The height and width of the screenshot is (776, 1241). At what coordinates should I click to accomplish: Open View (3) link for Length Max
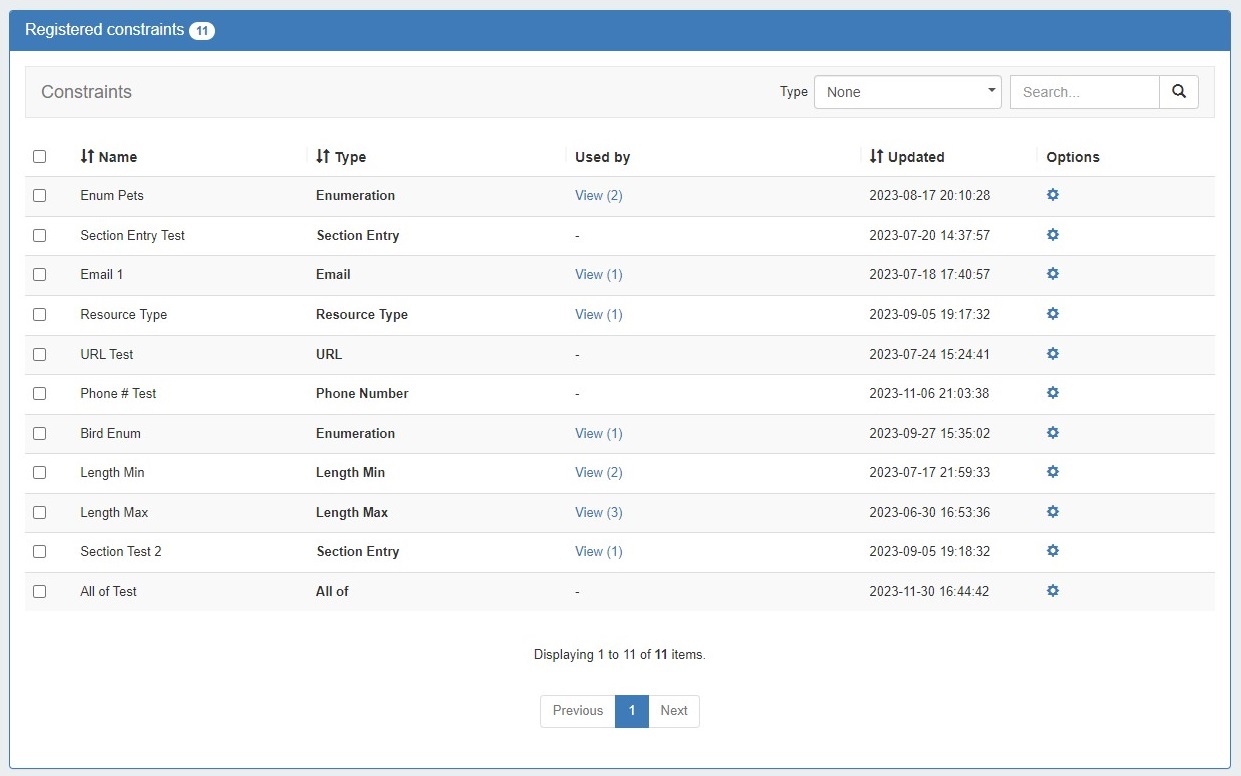point(598,512)
